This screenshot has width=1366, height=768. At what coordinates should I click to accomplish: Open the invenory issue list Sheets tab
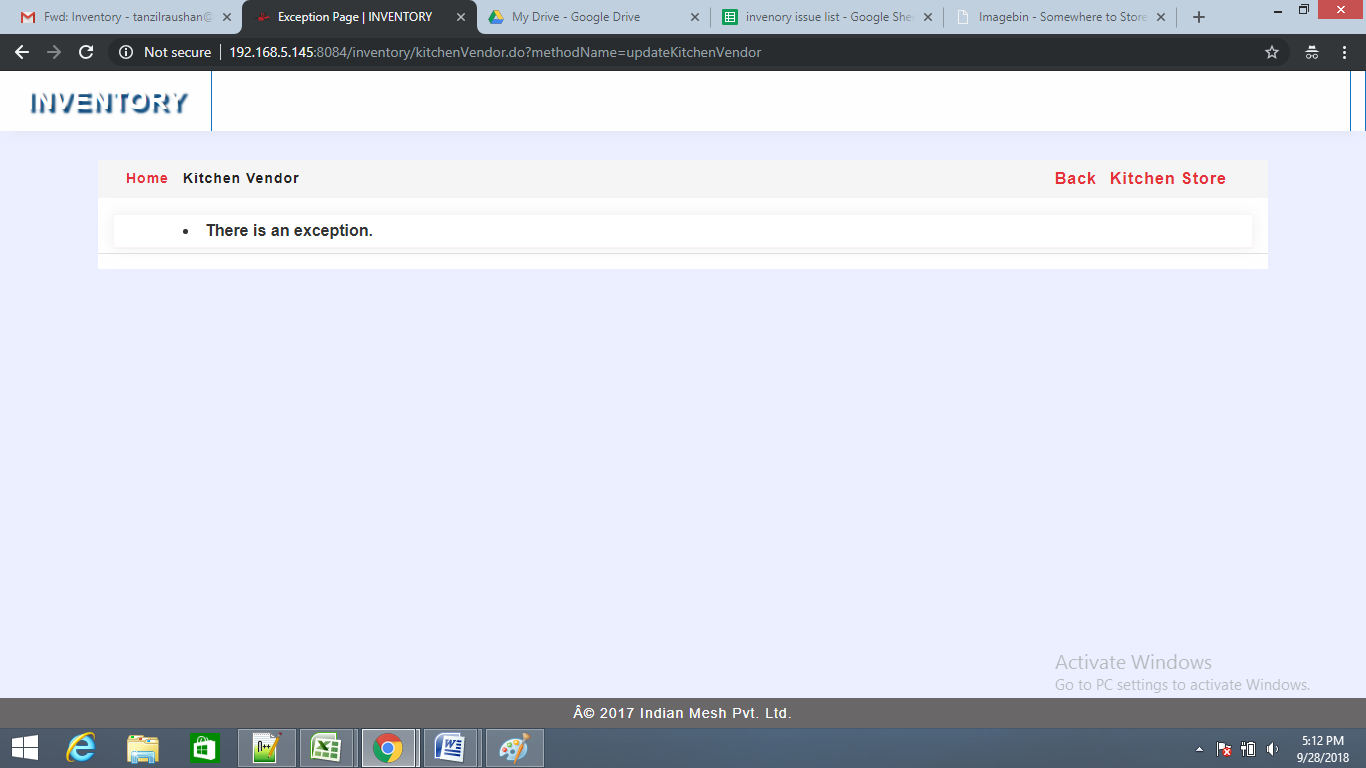coord(827,17)
